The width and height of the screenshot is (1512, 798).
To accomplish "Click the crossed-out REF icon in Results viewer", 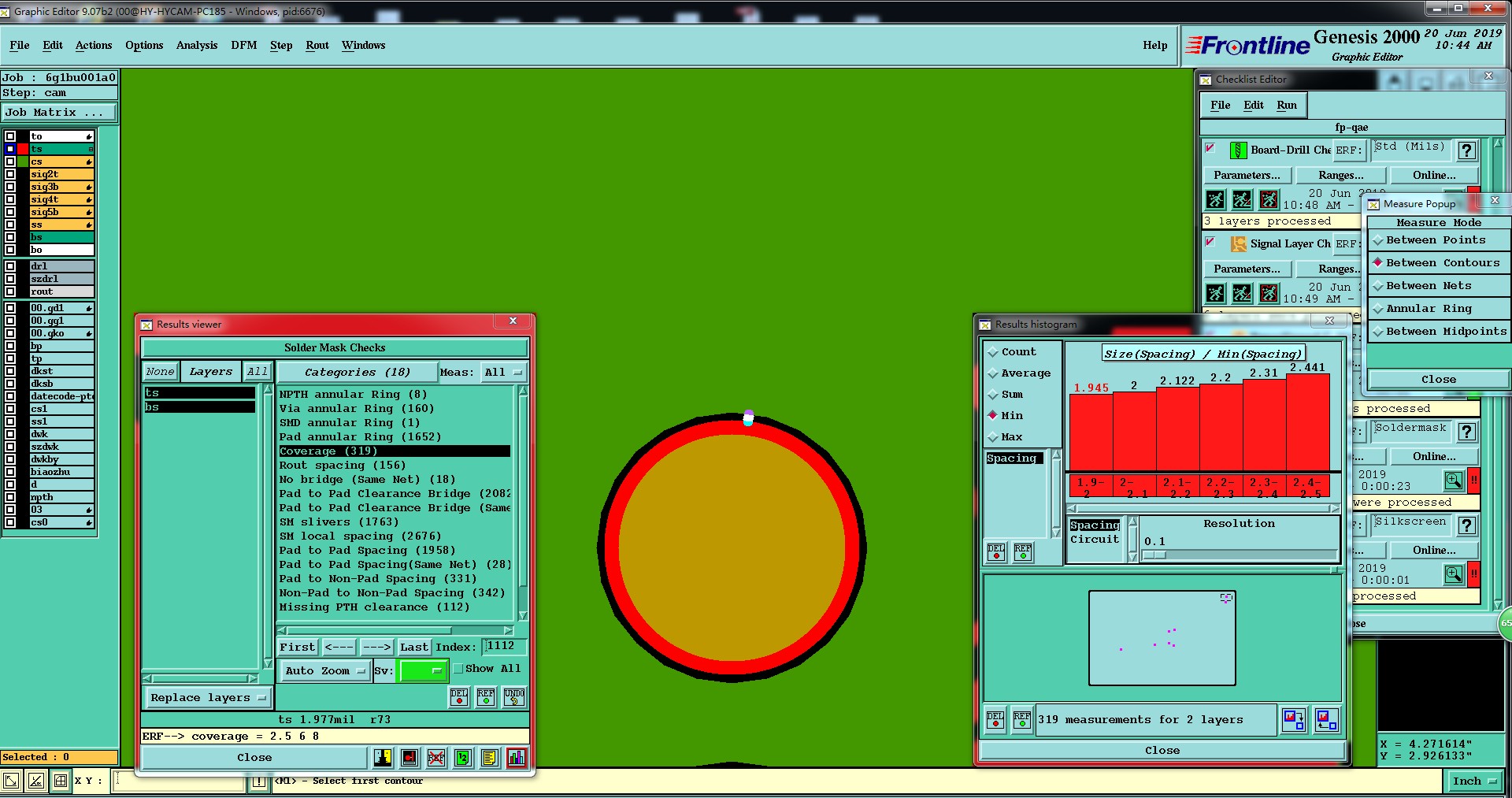I will click(x=436, y=758).
